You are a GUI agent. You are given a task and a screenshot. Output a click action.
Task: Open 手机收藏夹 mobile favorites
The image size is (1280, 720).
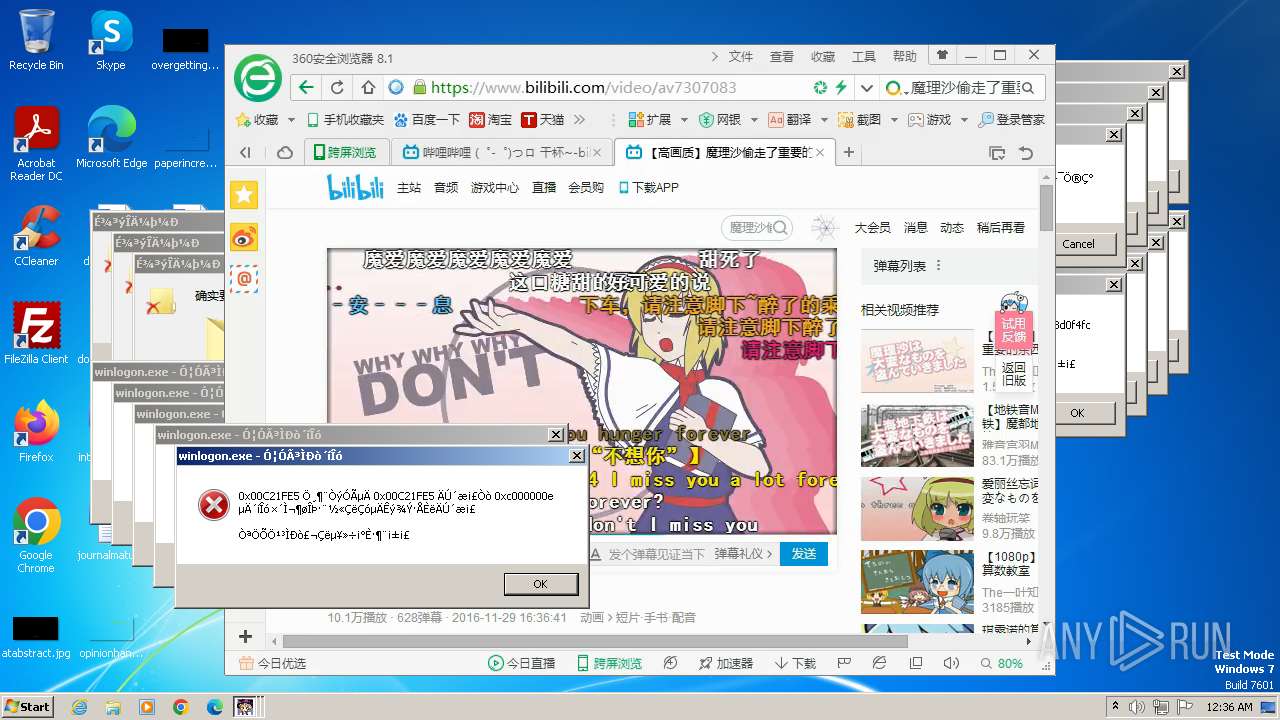pyautogui.click(x=345, y=119)
